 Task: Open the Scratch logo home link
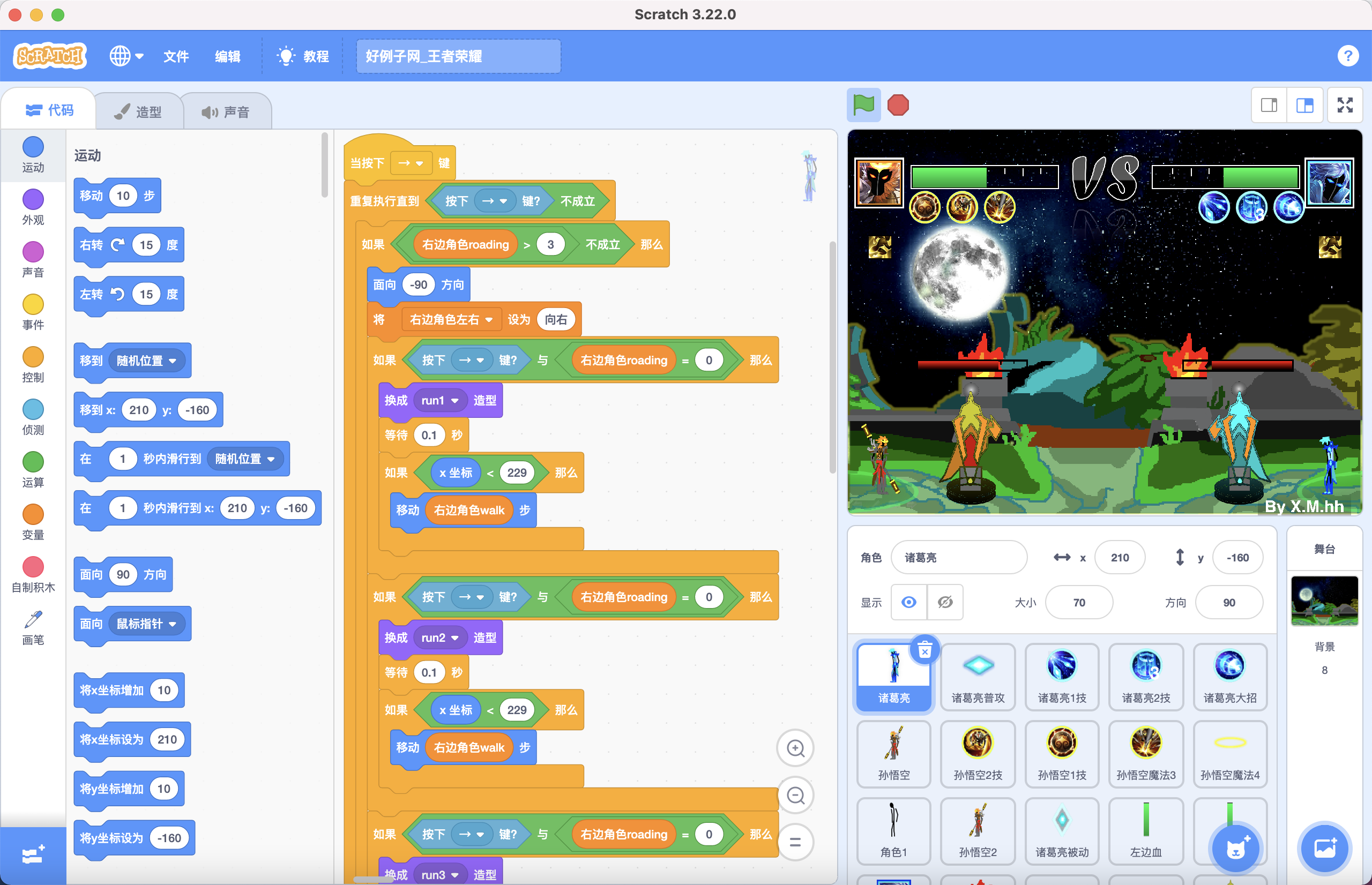coord(50,56)
